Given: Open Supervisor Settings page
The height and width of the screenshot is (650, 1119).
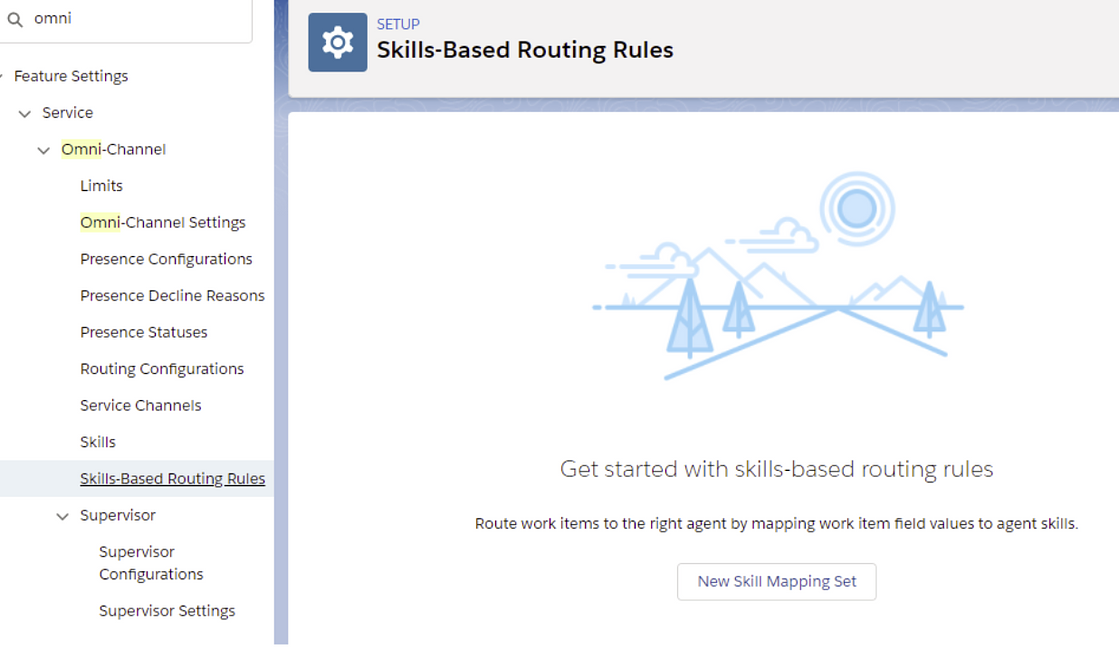Looking at the screenshot, I should point(167,611).
